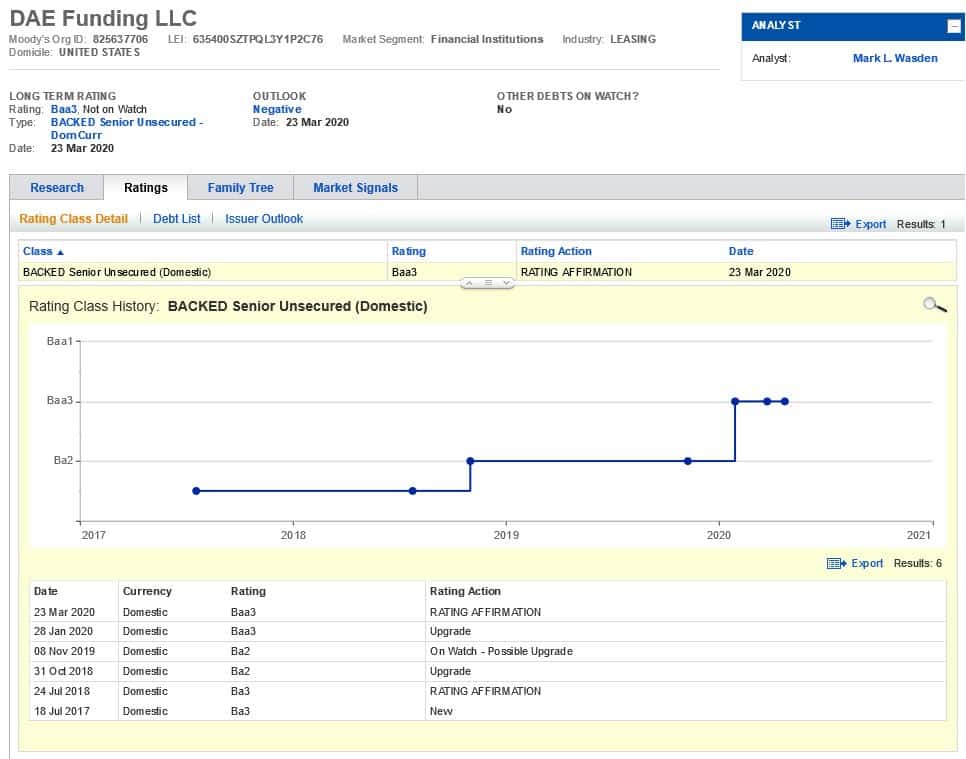This screenshot has width=966, height=759.
Task: Click 'Domestic' currency in the 28 Jan 2020 row
Action: click(145, 631)
